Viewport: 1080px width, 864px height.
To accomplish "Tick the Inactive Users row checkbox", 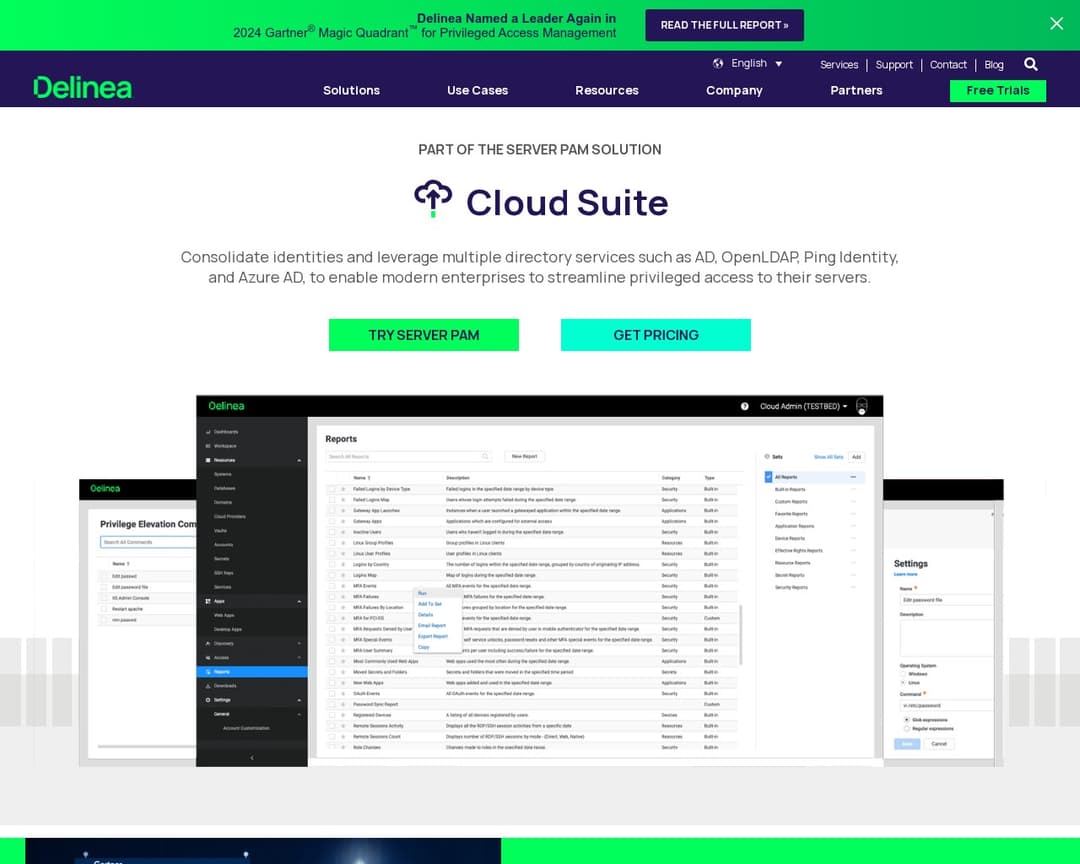I will pyautogui.click(x=332, y=532).
